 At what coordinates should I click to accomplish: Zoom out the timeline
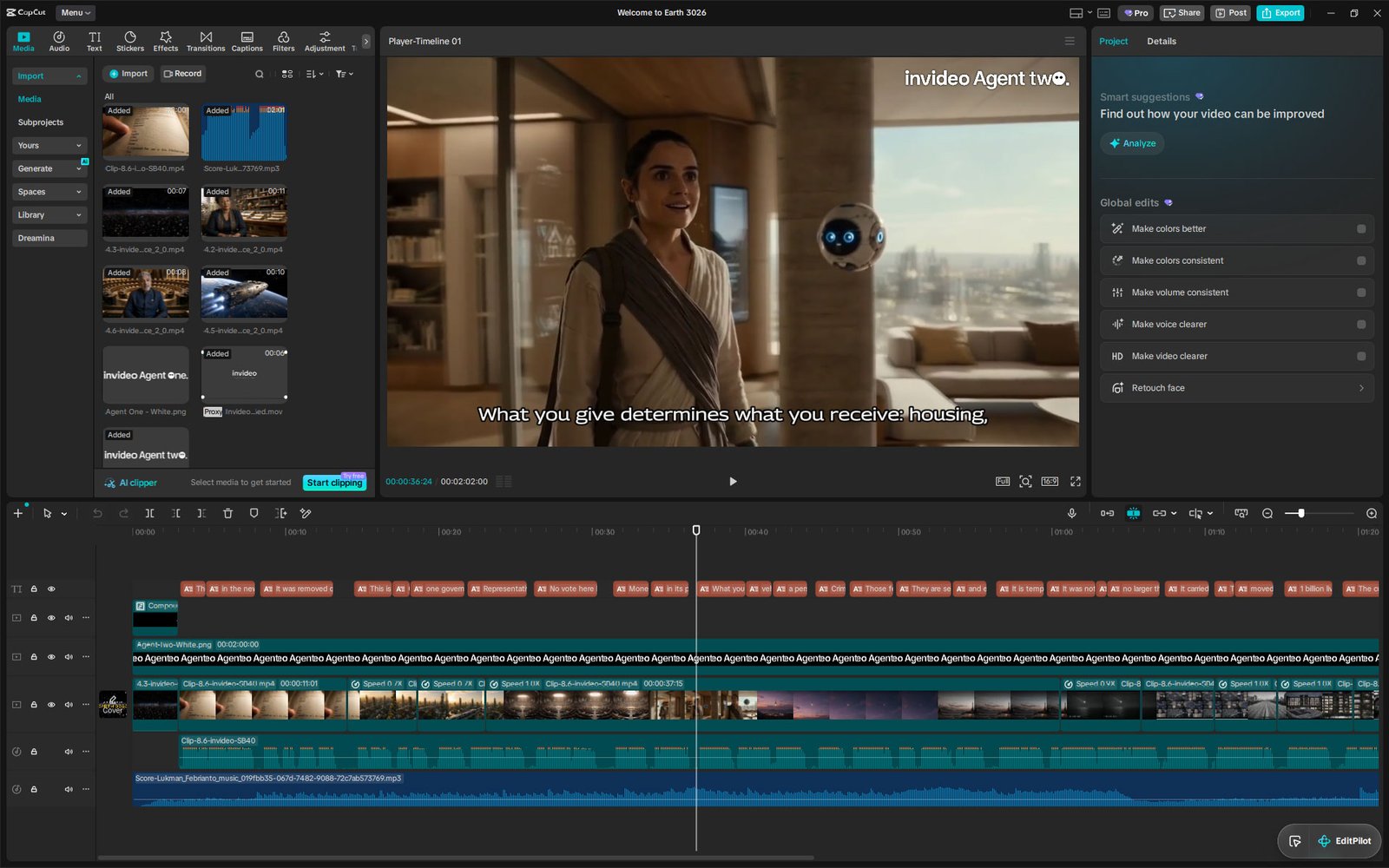(1267, 513)
